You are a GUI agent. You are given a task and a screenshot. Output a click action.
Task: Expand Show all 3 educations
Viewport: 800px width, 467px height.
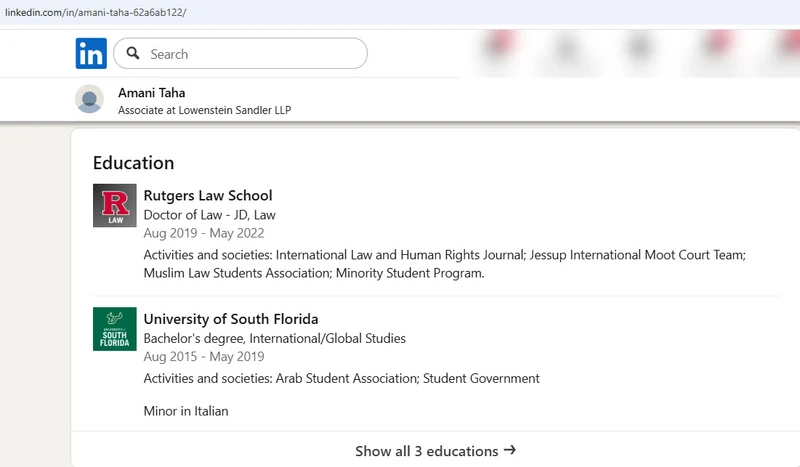point(426,451)
